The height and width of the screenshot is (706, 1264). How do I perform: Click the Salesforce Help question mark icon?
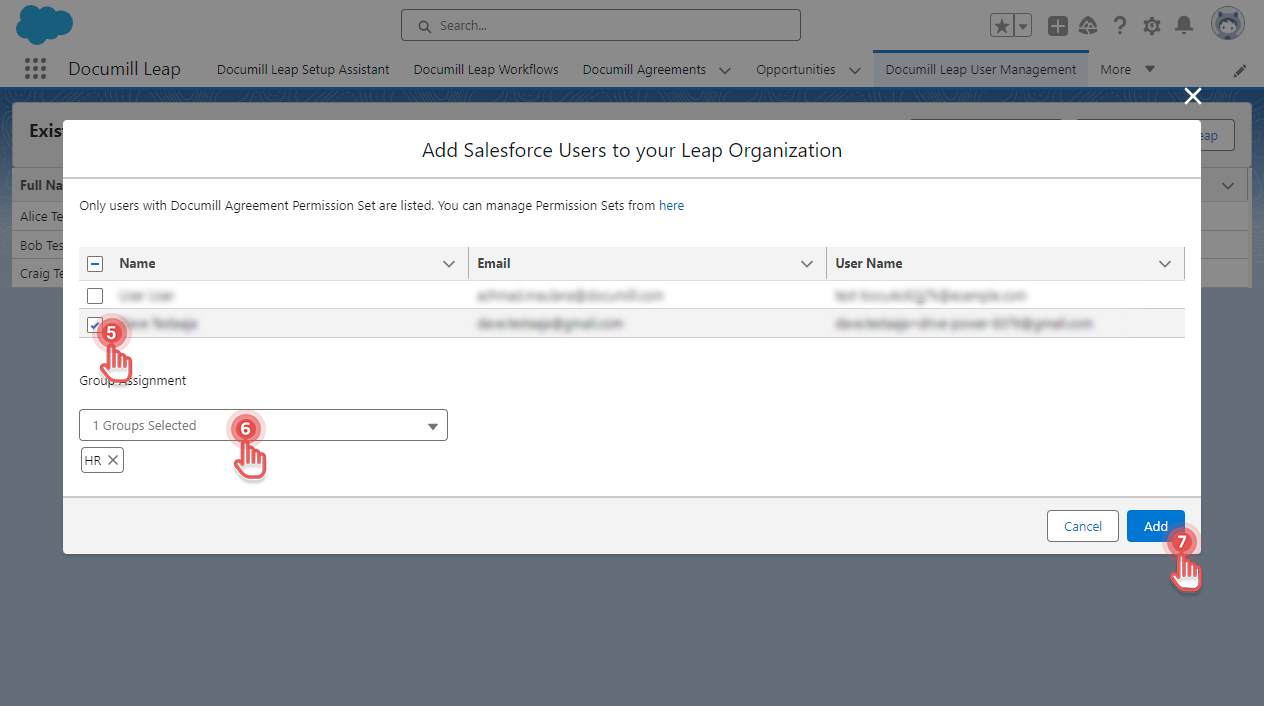tap(1119, 25)
